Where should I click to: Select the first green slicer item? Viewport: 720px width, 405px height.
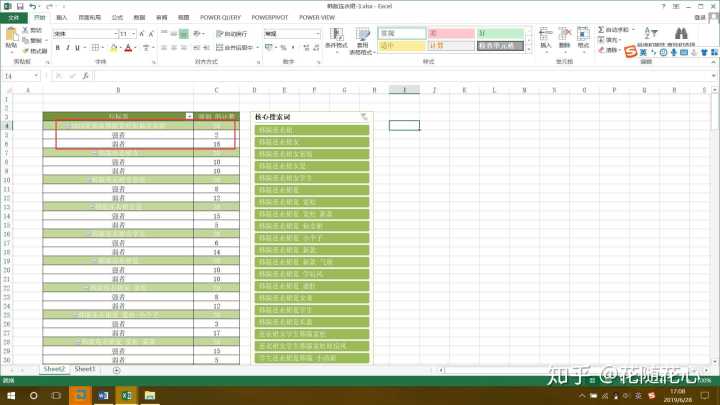coord(312,130)
